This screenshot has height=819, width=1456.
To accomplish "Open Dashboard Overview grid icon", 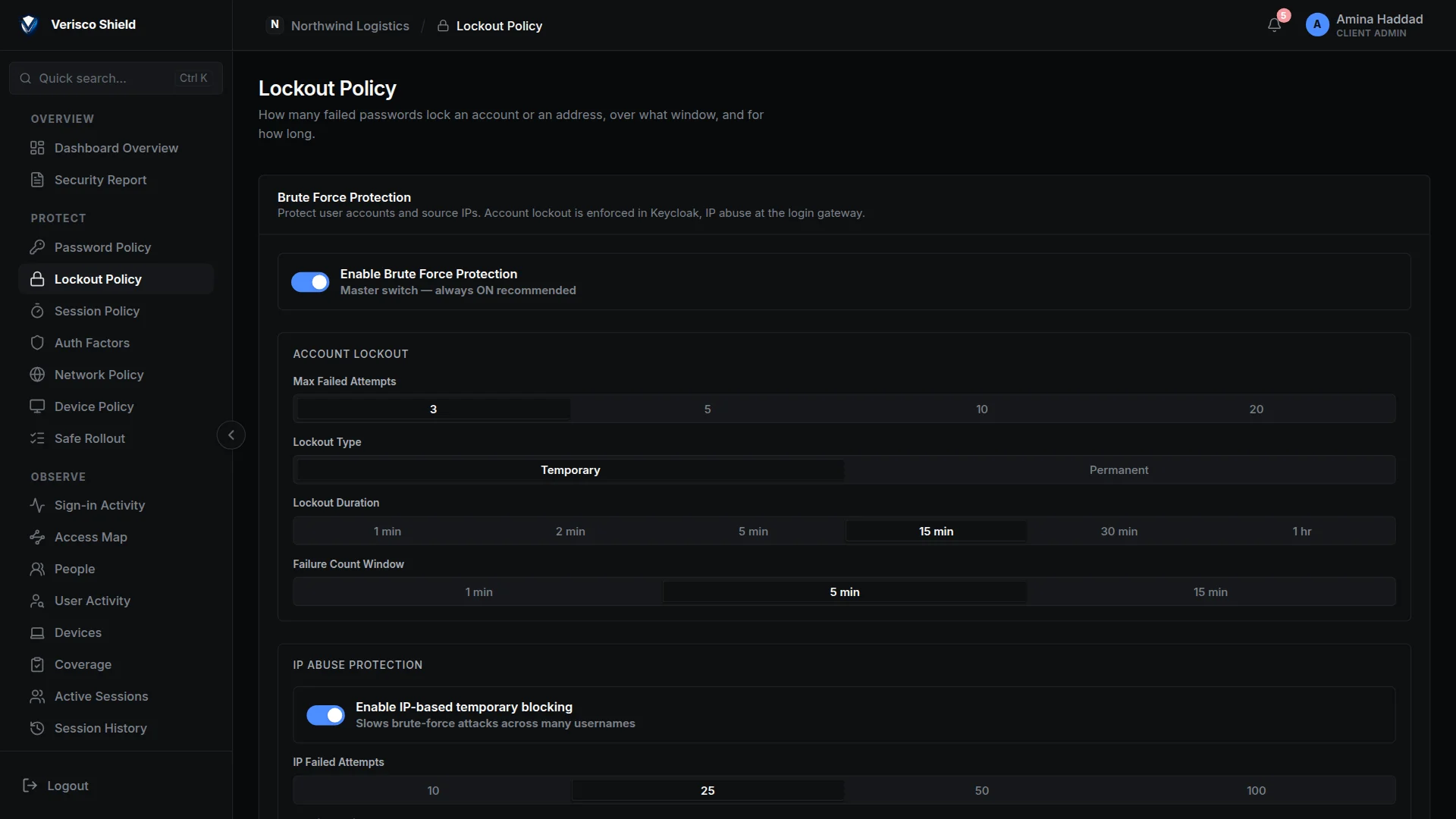I will 37,148.
